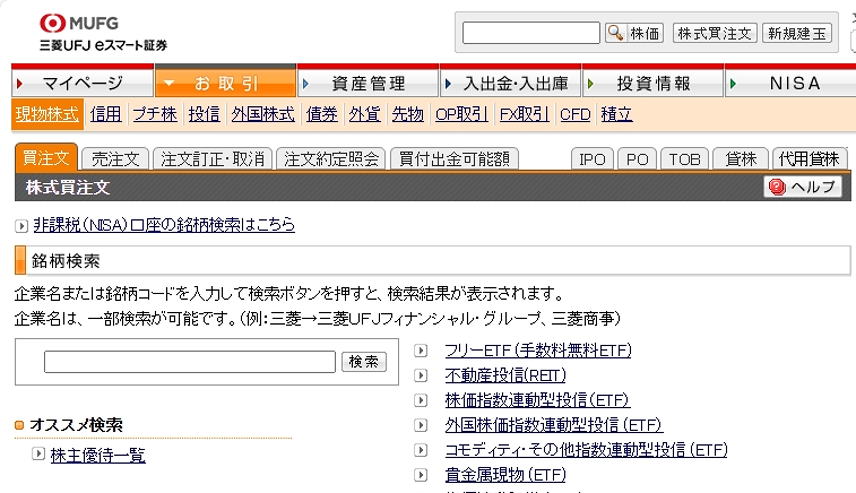
Task: Expand the お取引 navigation menu
Action: tap(225, 83)
